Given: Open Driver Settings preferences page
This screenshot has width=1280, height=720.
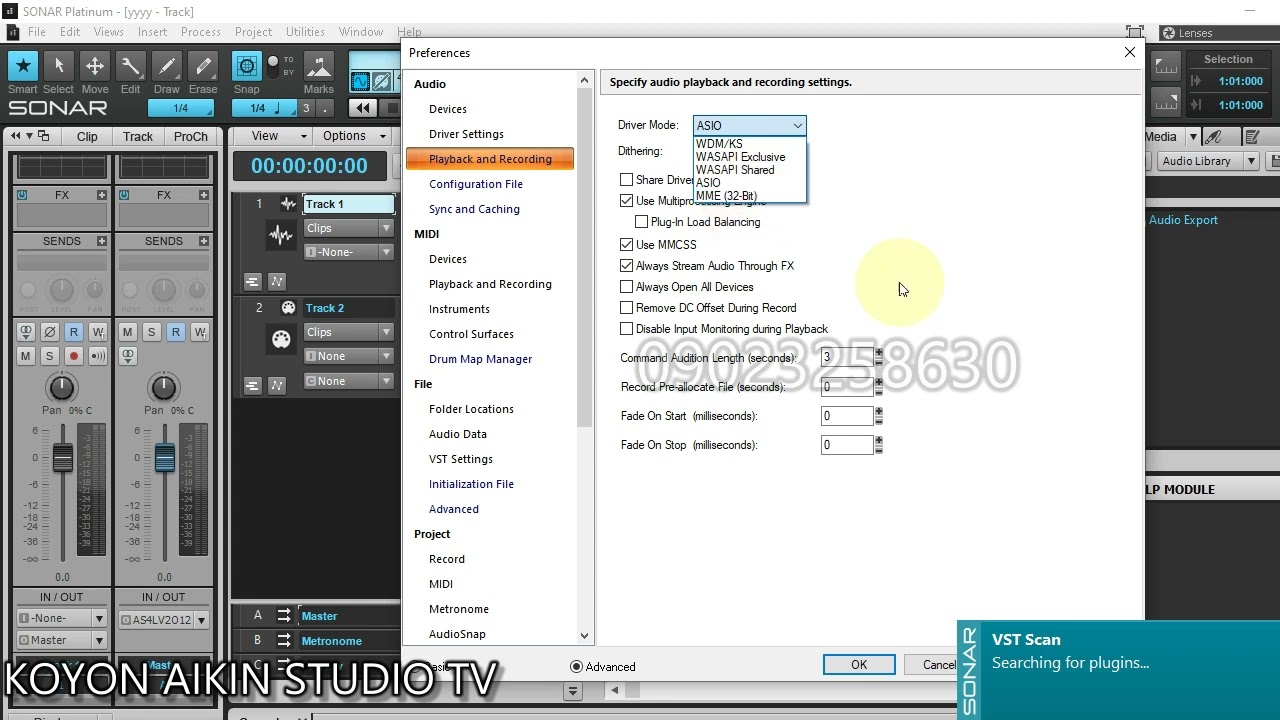Looking at the screenshot, I should (x=466, y=134).
